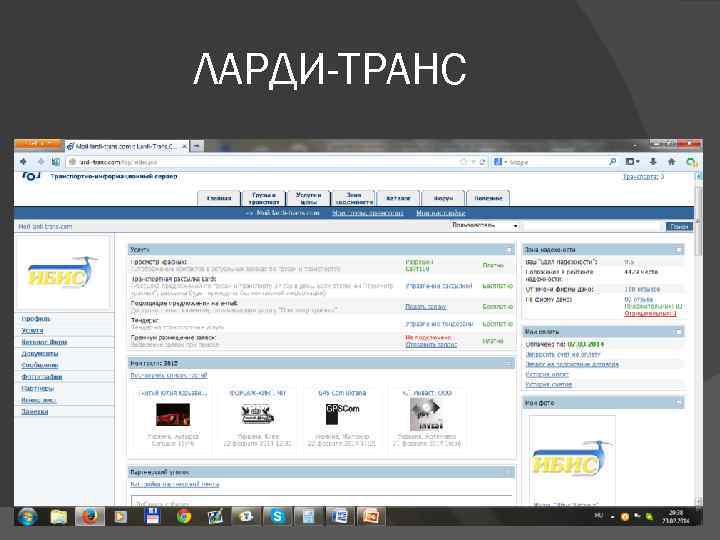Reload the page in address bar

tap(482, 162)
